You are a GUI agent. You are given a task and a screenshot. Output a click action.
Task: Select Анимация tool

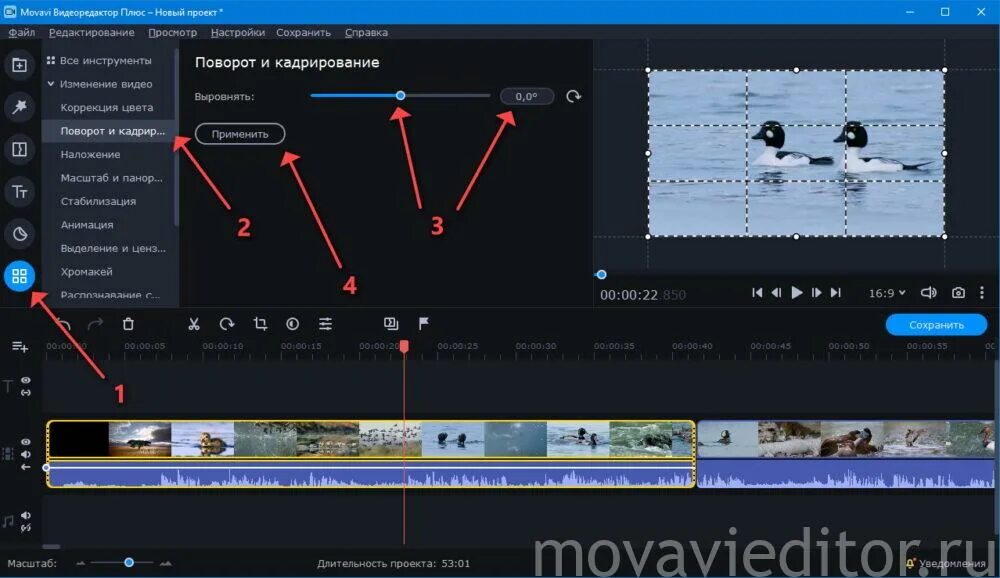pos(87,225)
